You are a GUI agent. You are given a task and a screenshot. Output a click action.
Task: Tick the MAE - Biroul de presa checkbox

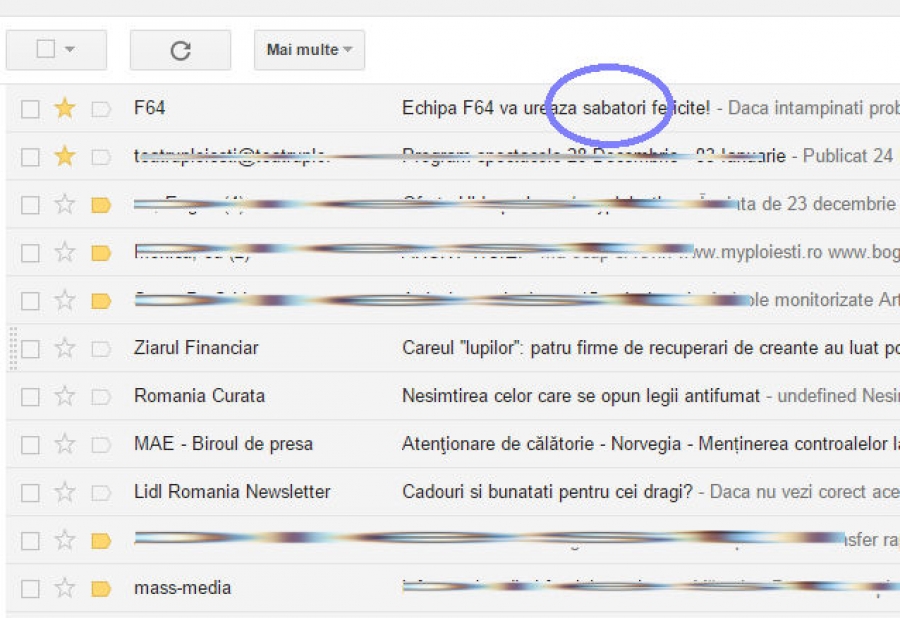(x=30, y=445)
